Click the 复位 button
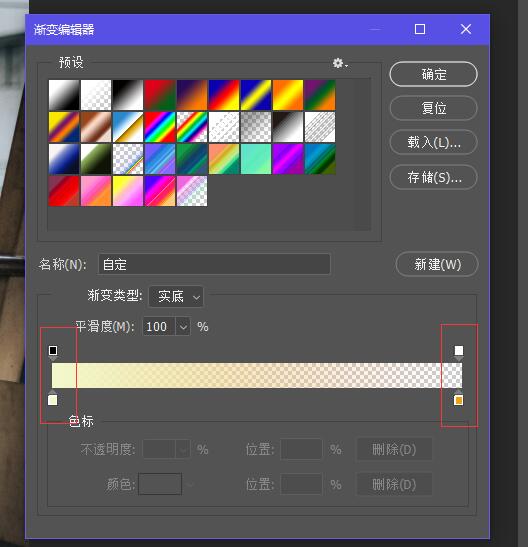This screenshot has width=528, height=547. [433, 108]
